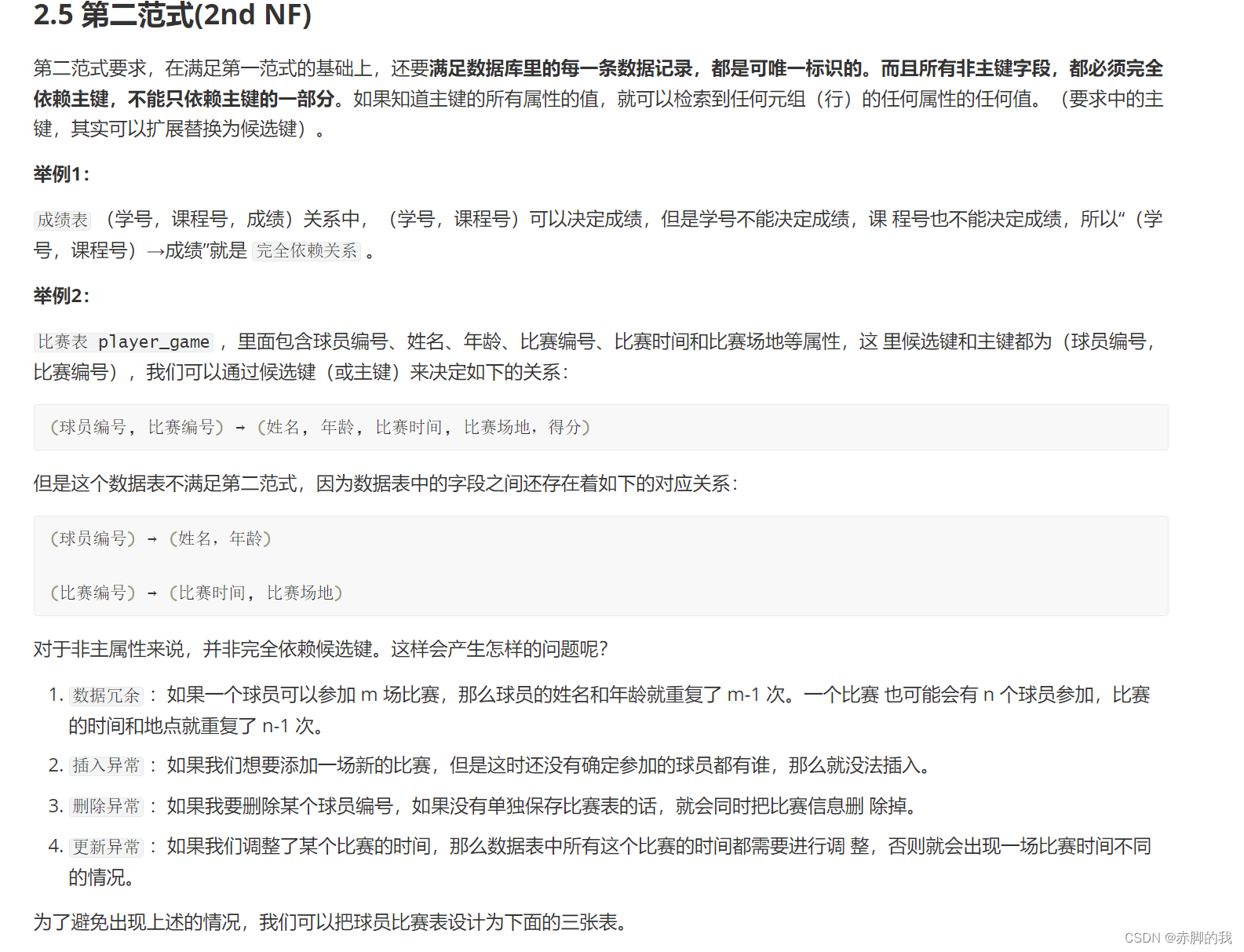Click the list tag "删除异常"

(x=106, y=806)
